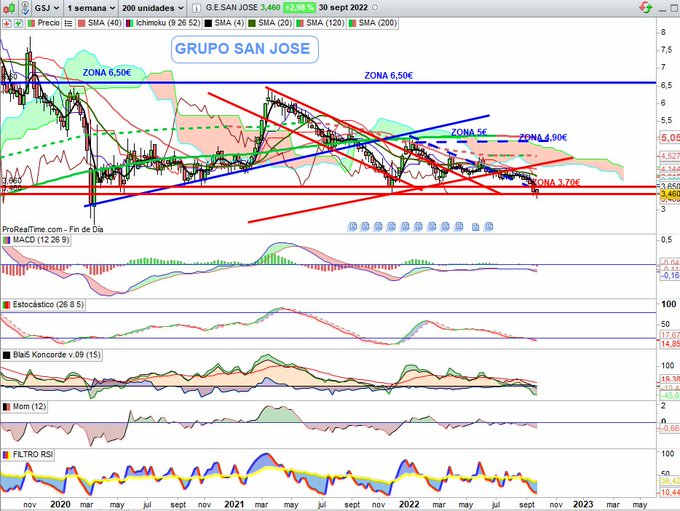
Task: Select the blue ZONA 6,50€ label on right
Action: pyautogui.click(x=388, y=75)
